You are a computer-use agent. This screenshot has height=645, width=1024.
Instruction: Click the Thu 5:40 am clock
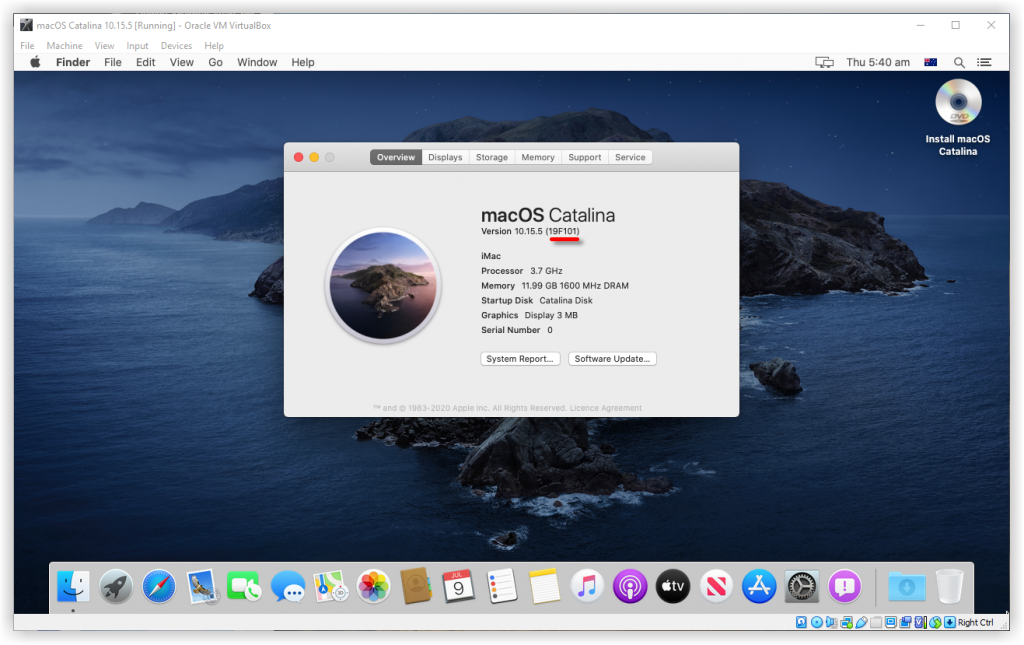pyautogui.click(x=878, y=62)
